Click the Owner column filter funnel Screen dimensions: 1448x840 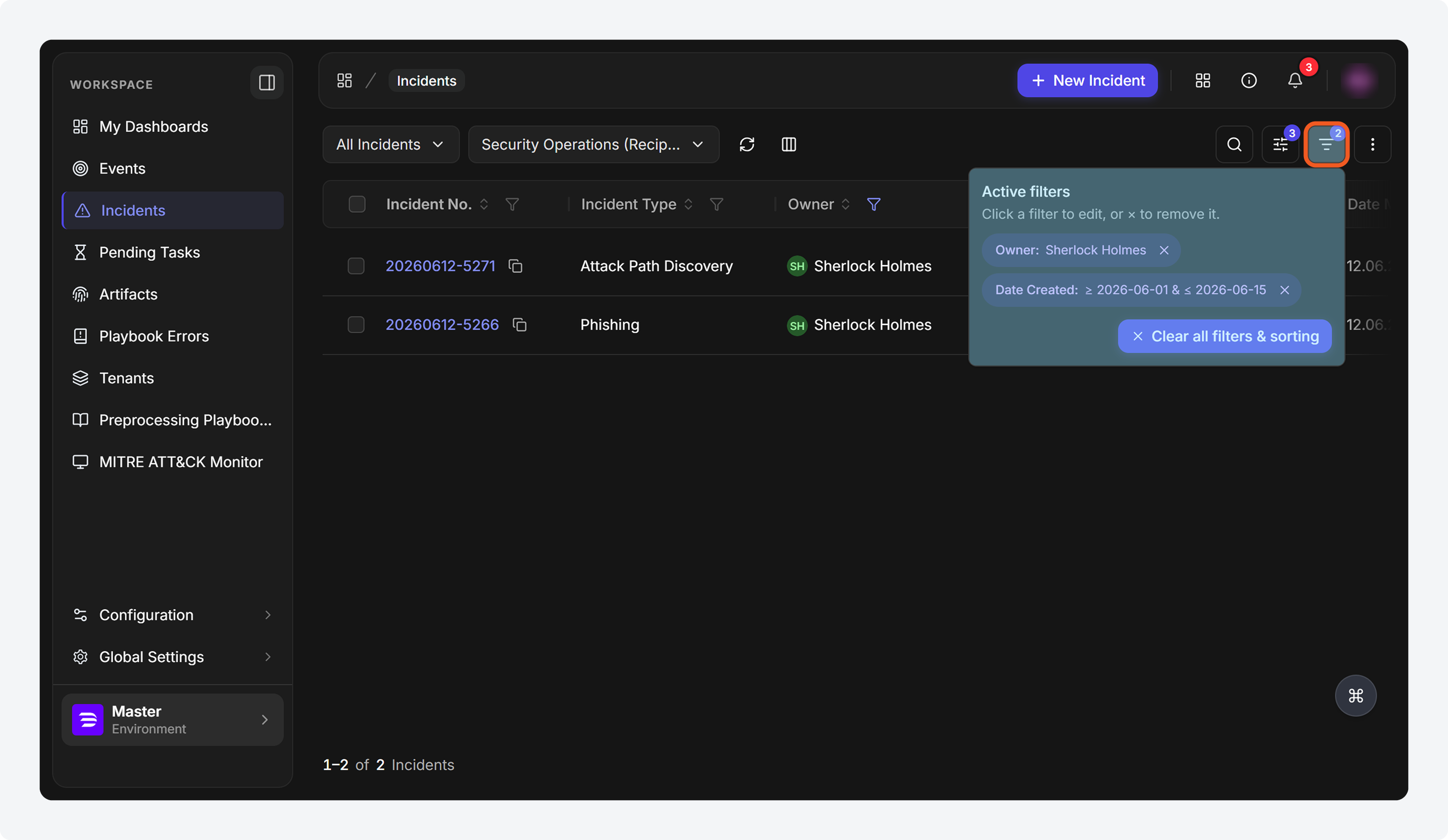click(x=874, y=204)
